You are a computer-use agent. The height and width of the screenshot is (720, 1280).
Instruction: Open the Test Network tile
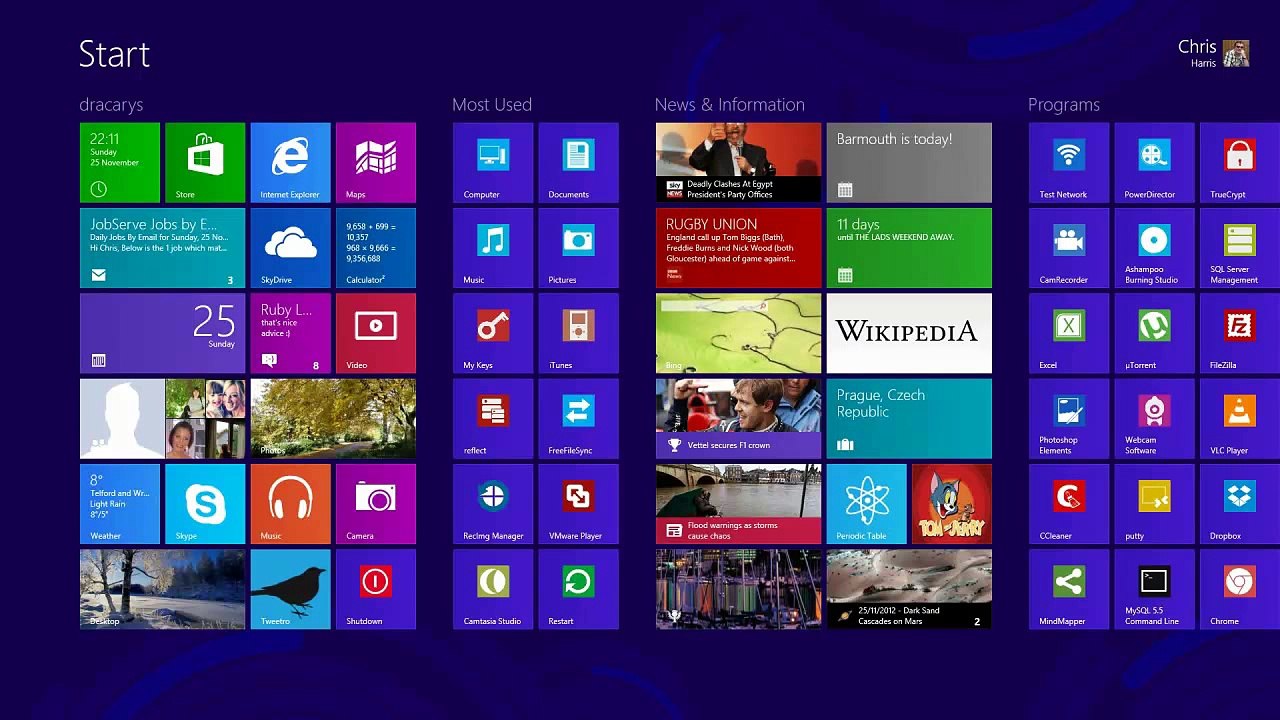click(x=1069, y=163)
